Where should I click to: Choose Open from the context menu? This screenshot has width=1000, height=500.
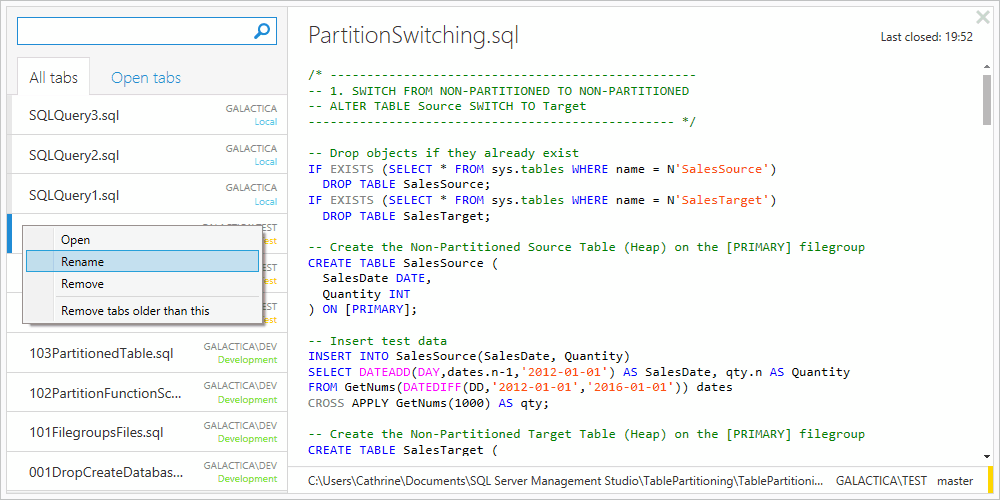pos(76,240)
